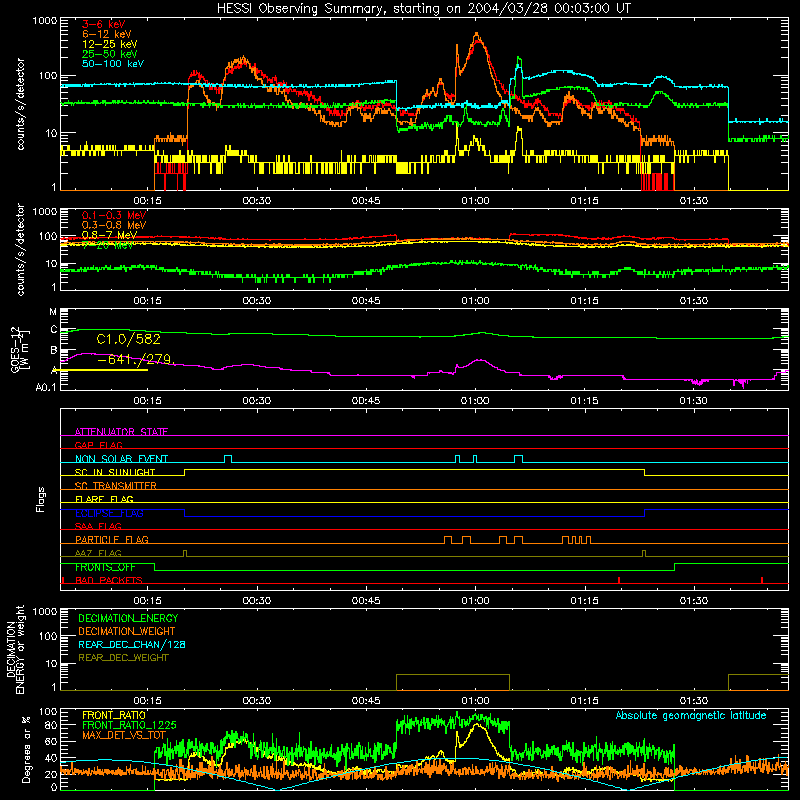Screen dimensions: 800x800
Task: Click the 25-50 keV legend entry
Action: pos(109,54)
